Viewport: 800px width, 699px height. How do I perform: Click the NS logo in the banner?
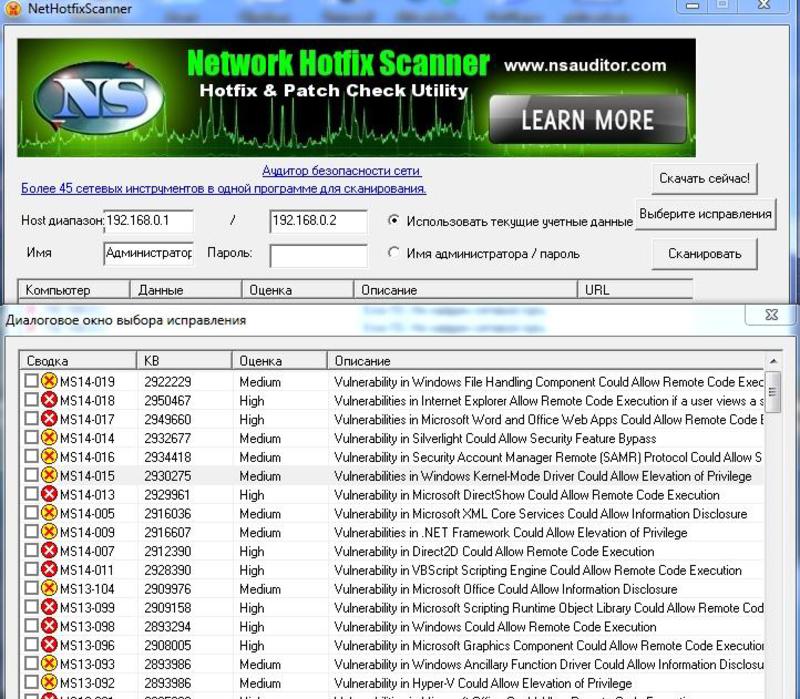pos(99,97)
